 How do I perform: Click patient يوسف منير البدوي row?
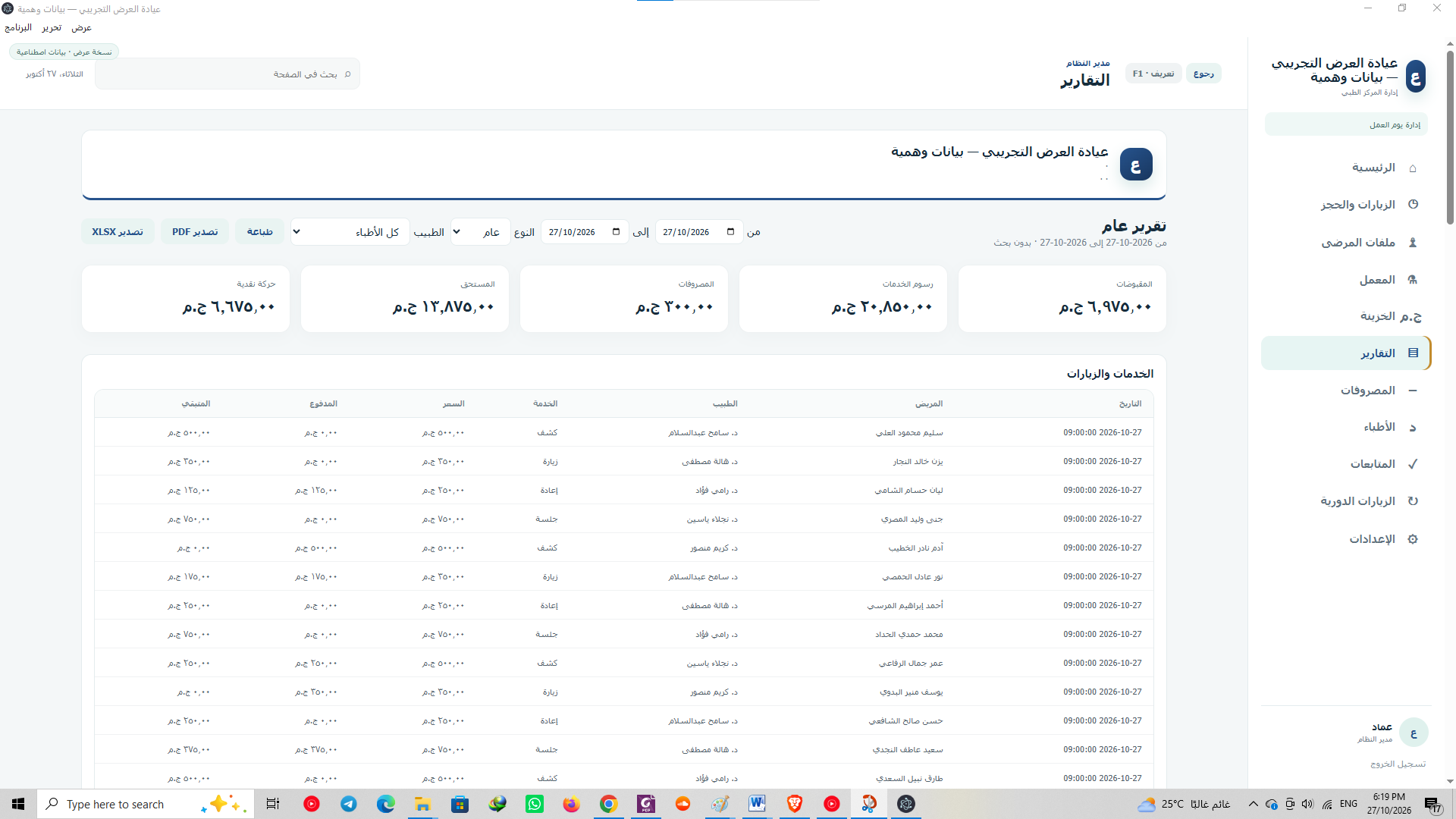tap(624, 692)
